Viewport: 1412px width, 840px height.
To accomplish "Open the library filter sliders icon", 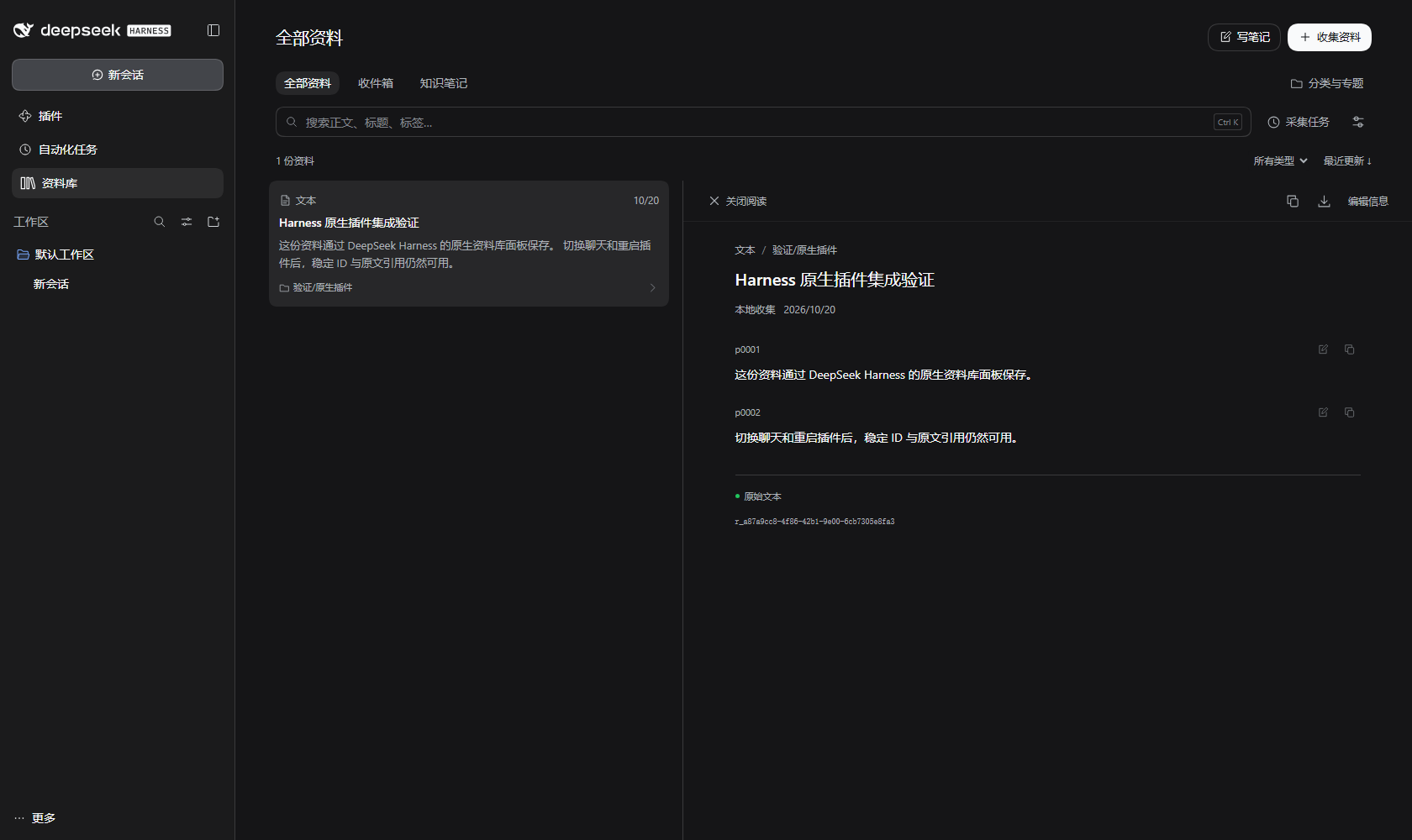I will [1358, 122].
